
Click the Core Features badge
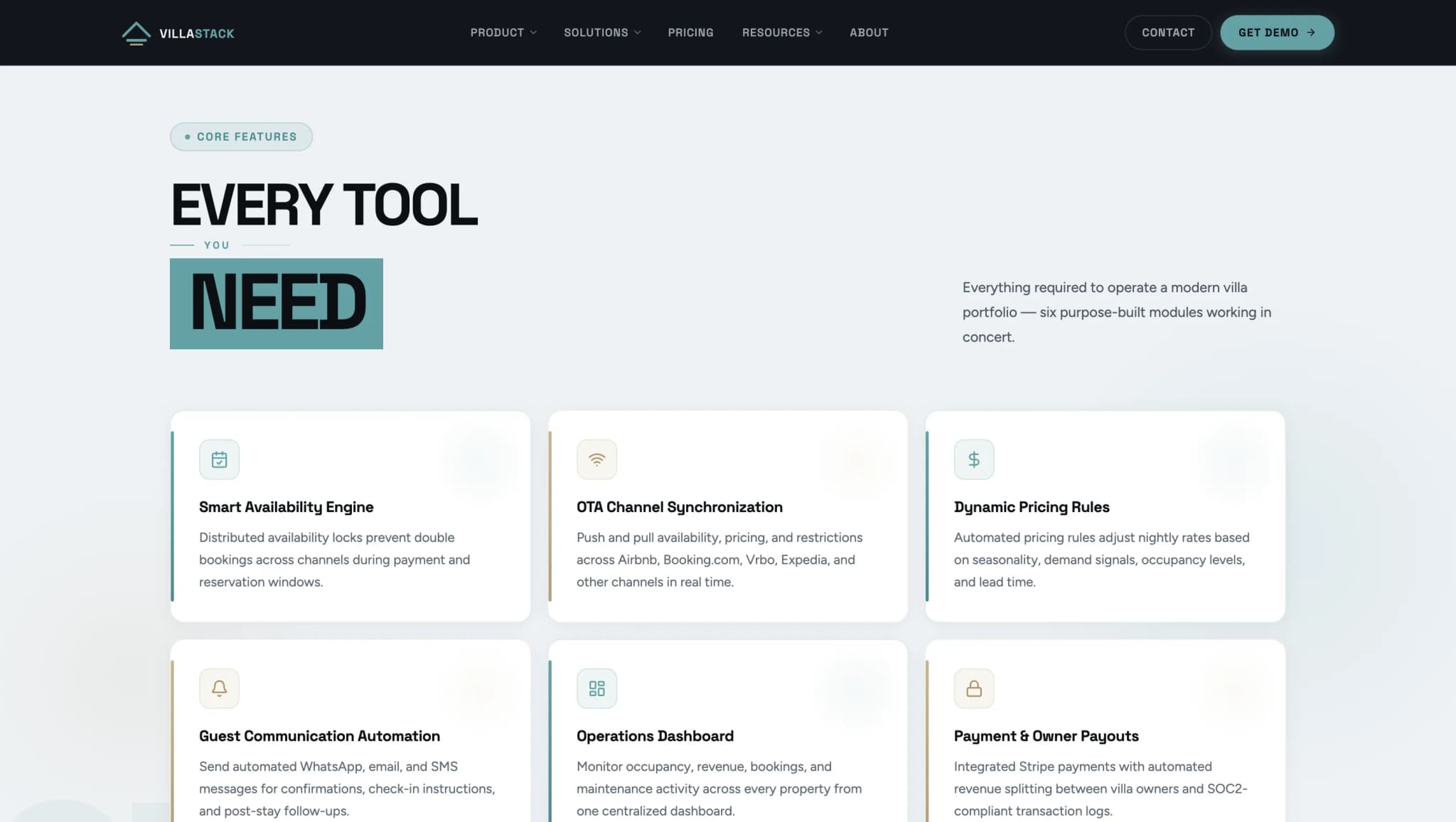(241, 137)
